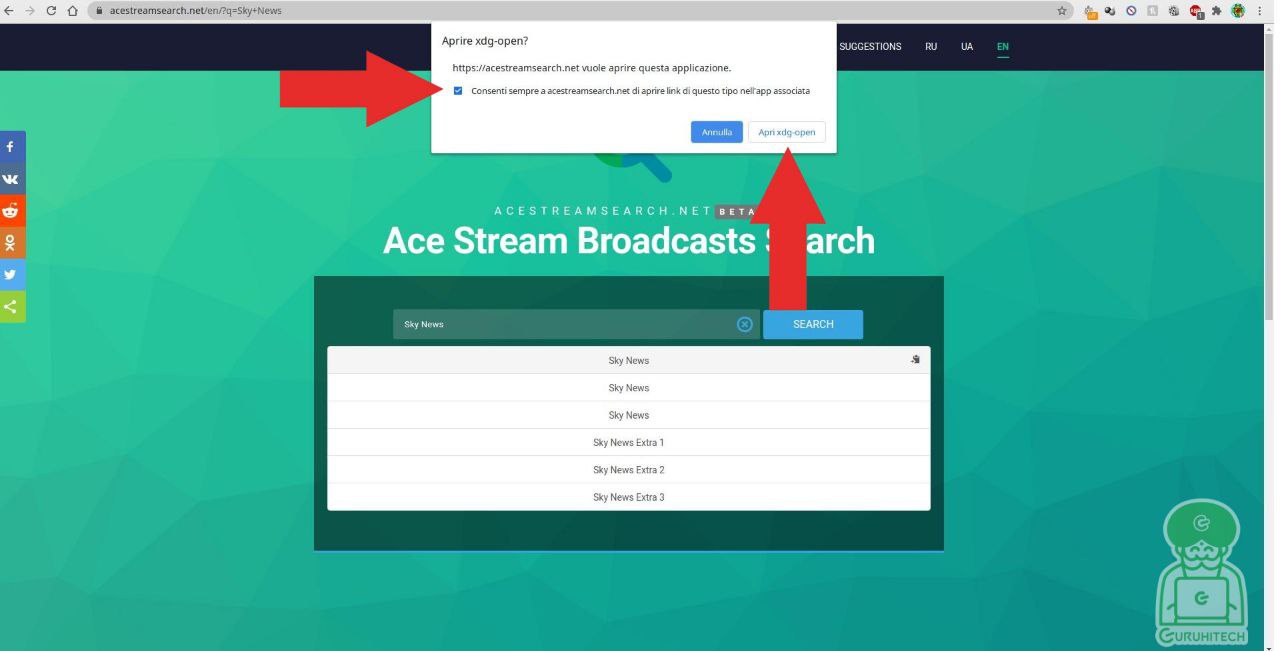Open the browser extensions puzzle menu
Viewport: 1280px width, 651px height.
pyautogui.click(x=1215, y=10)
